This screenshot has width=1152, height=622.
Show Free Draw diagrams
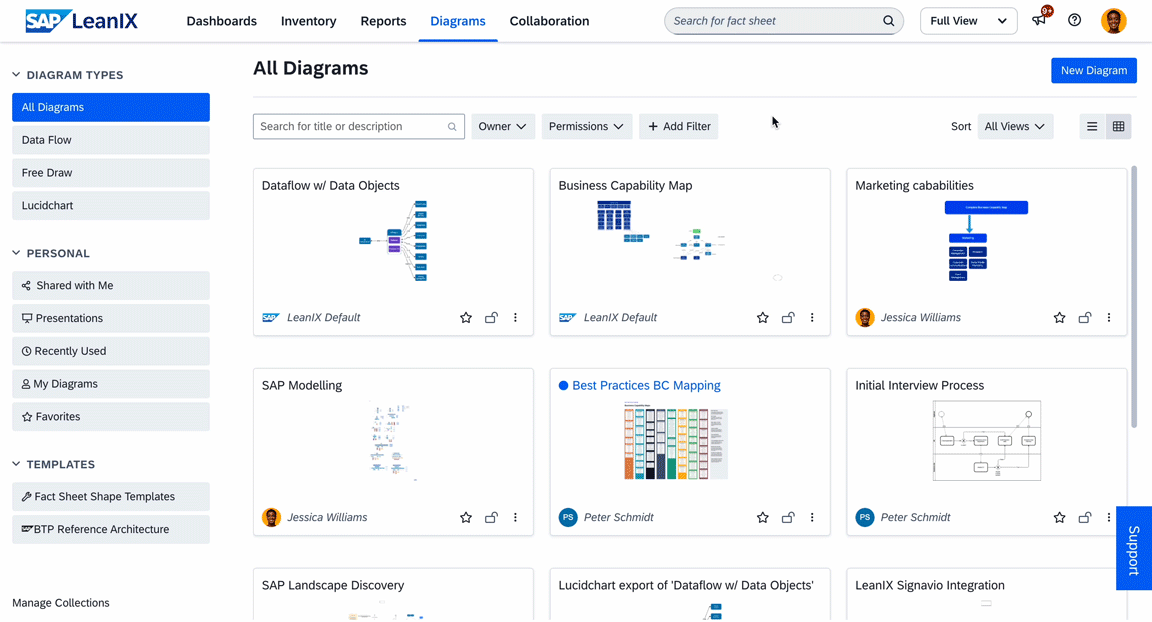(111, 173)
